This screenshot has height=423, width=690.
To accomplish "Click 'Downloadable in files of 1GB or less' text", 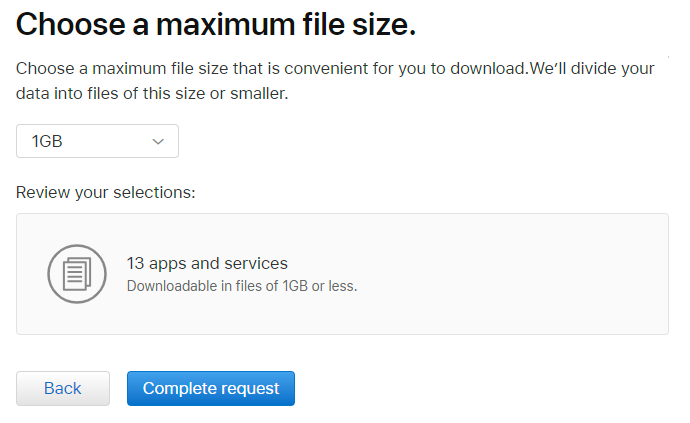I will click(x=242, y=286).
